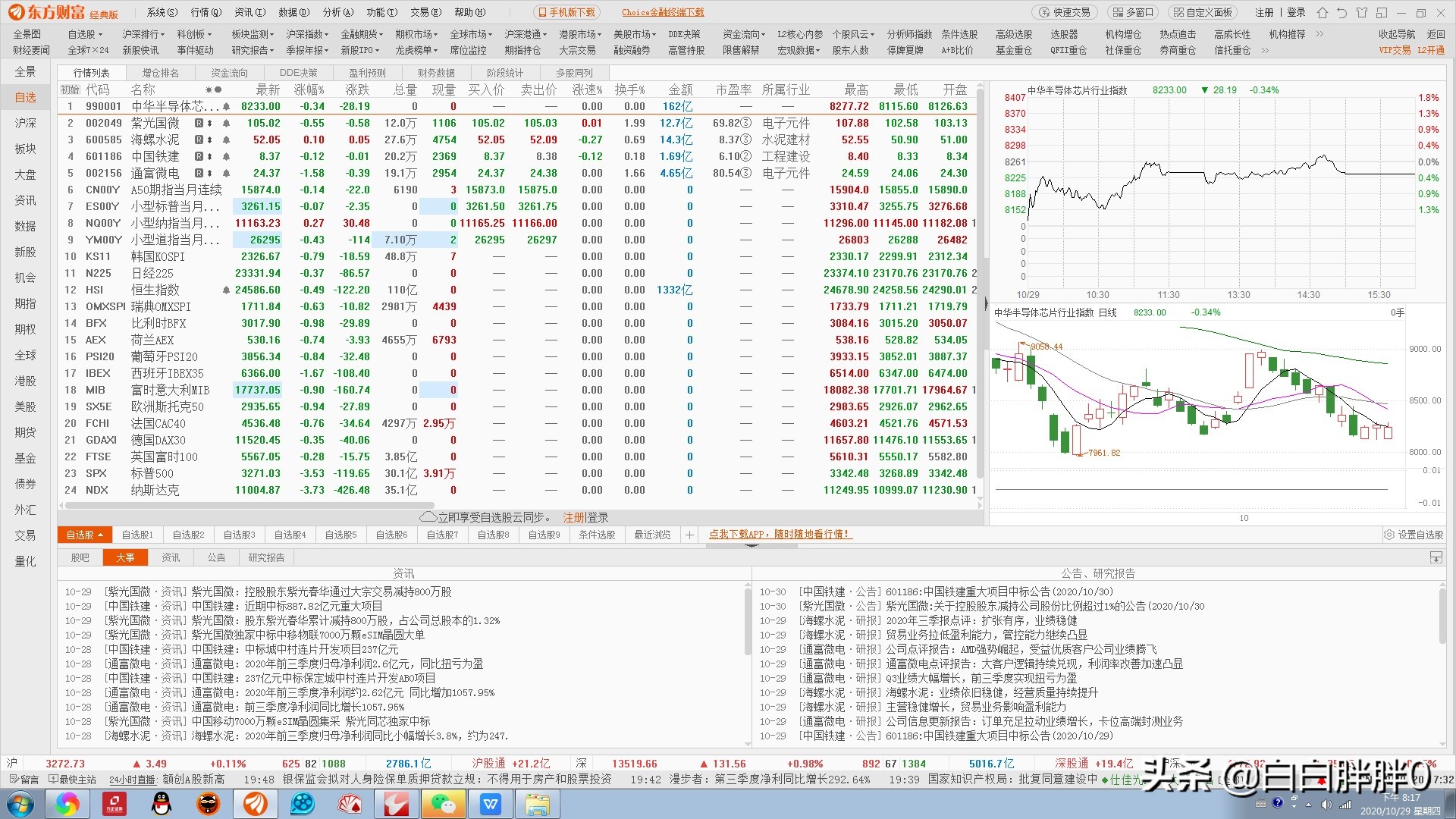Open WeChat in taskbar
Viewport: 1456px width, 819px height.
pyautogui.click(x=444, y=804)
